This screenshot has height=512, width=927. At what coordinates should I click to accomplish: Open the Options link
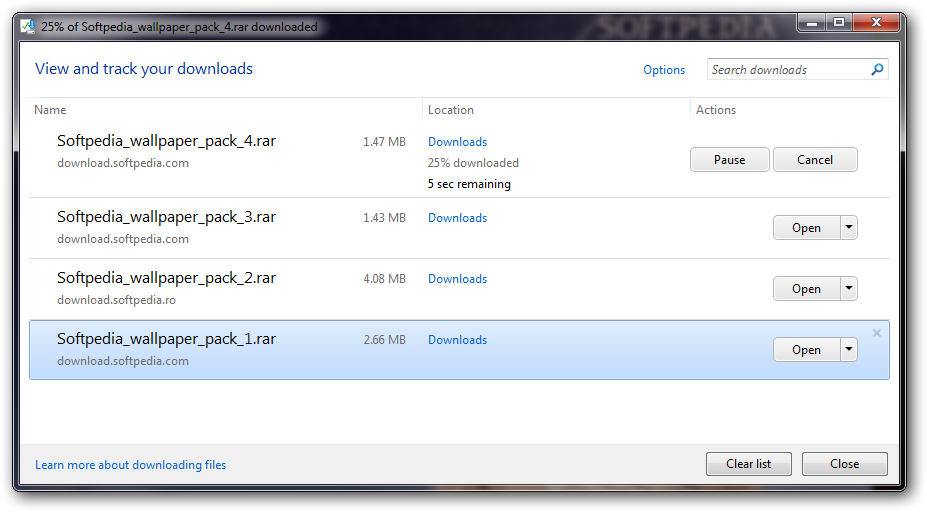click(x=664, y=70)
